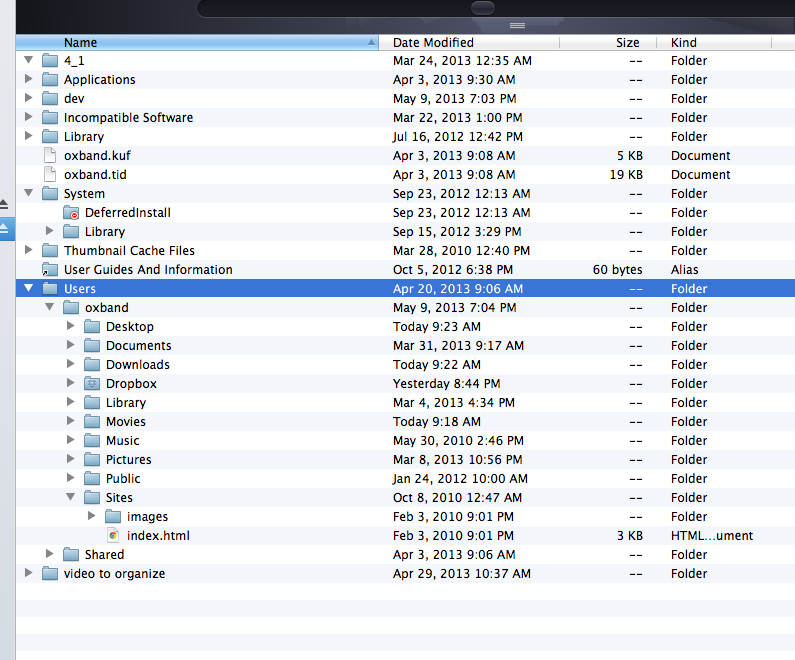795x660 pixels.
Task: Expand the images folder triangle
Action: point(92,516)
